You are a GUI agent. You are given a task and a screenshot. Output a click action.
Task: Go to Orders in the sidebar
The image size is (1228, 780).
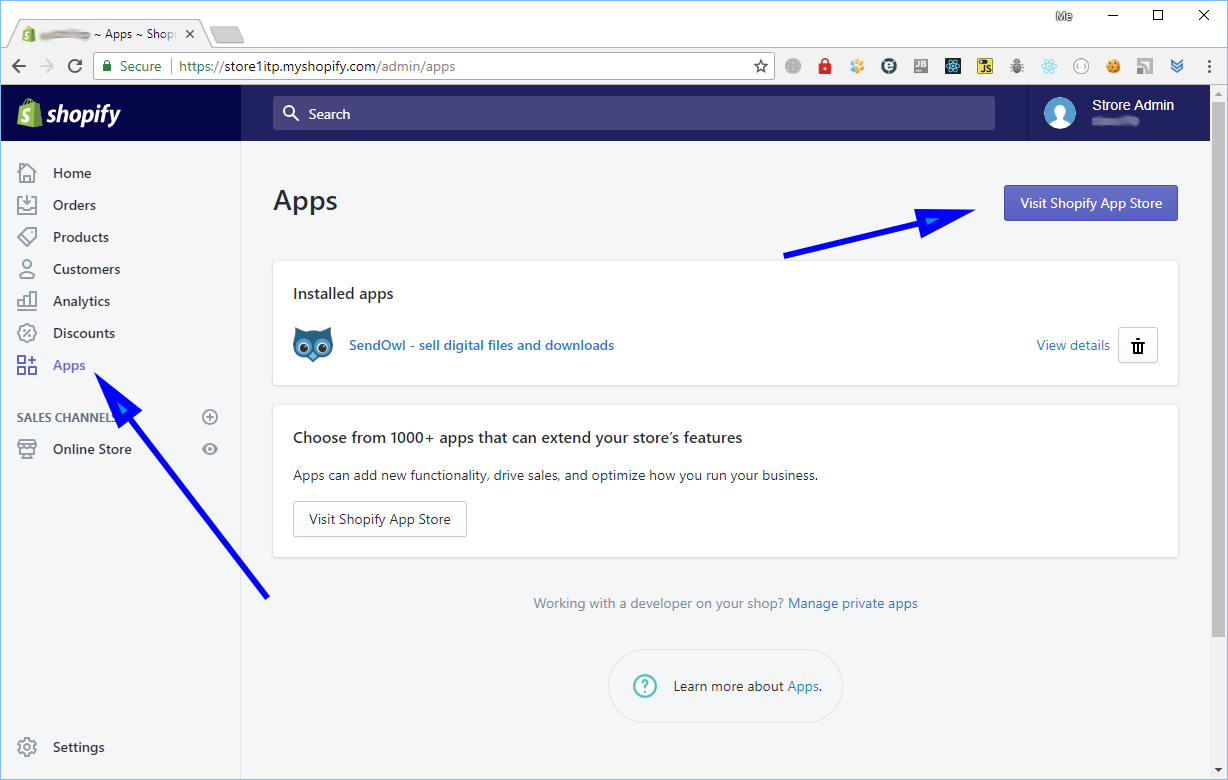[x=74, y=205]
